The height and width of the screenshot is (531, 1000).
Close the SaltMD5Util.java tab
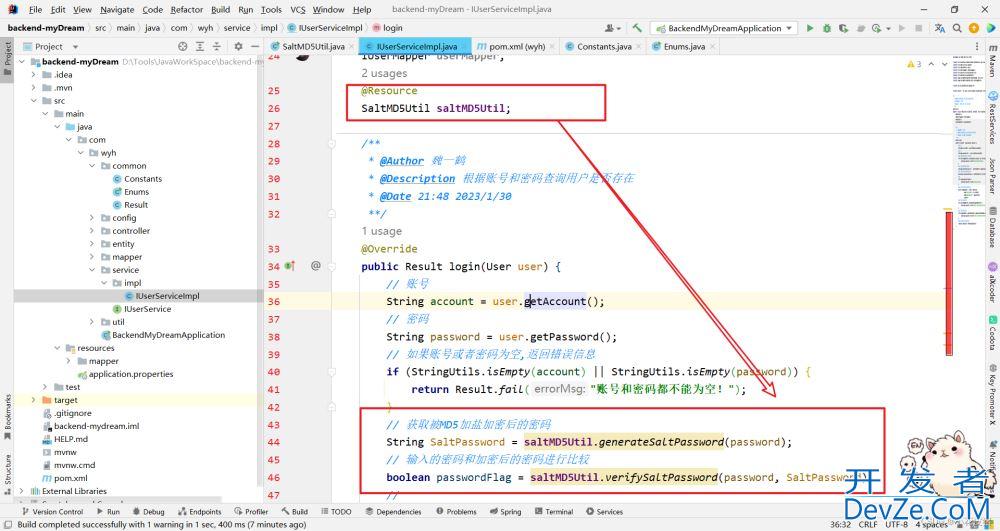351,47
